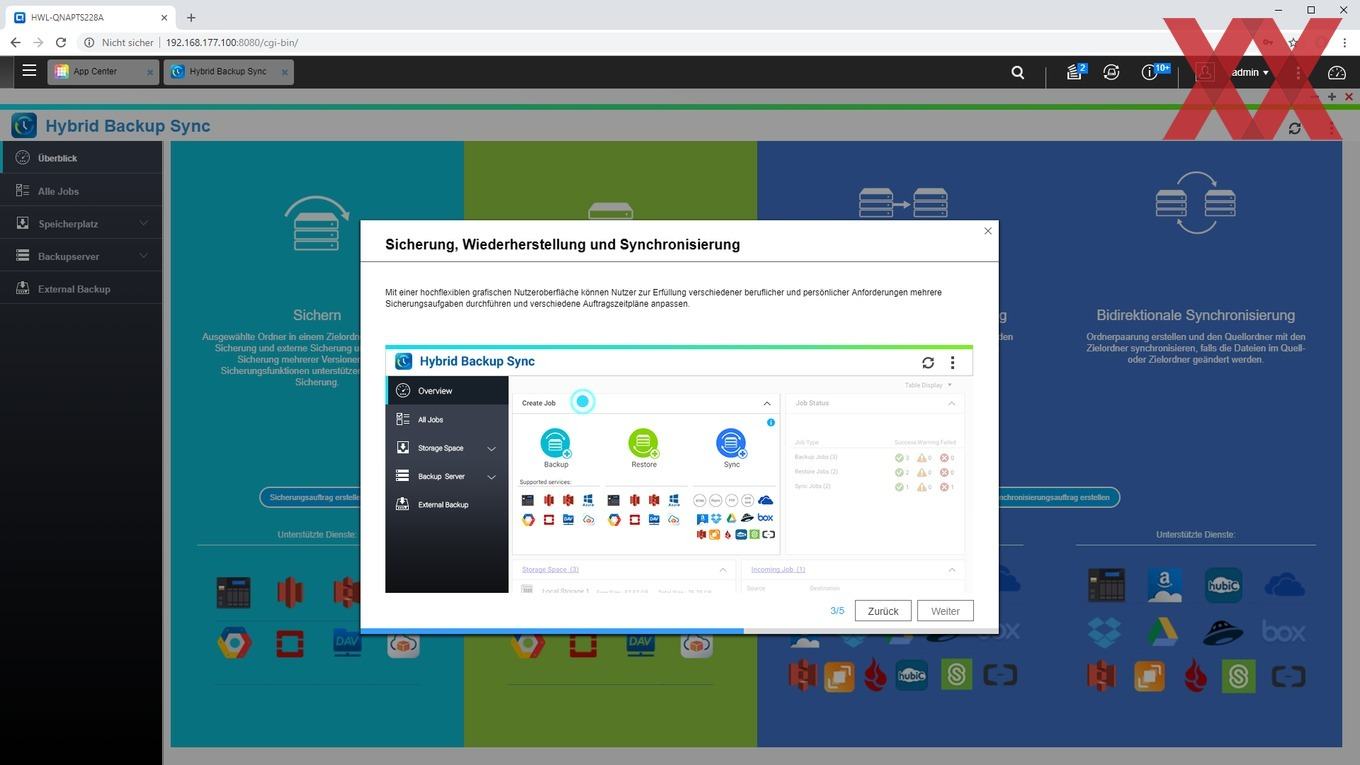Reload the page with browser refresh button
The image size is (1360, 765).
coord(61,43)
